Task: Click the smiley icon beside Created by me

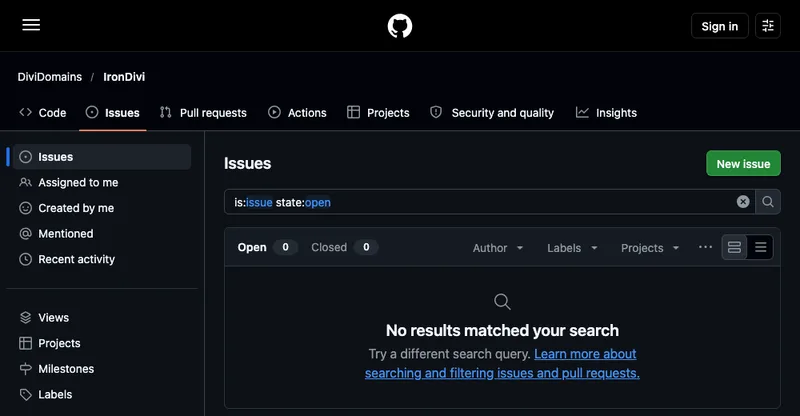Action: [26, 208]
